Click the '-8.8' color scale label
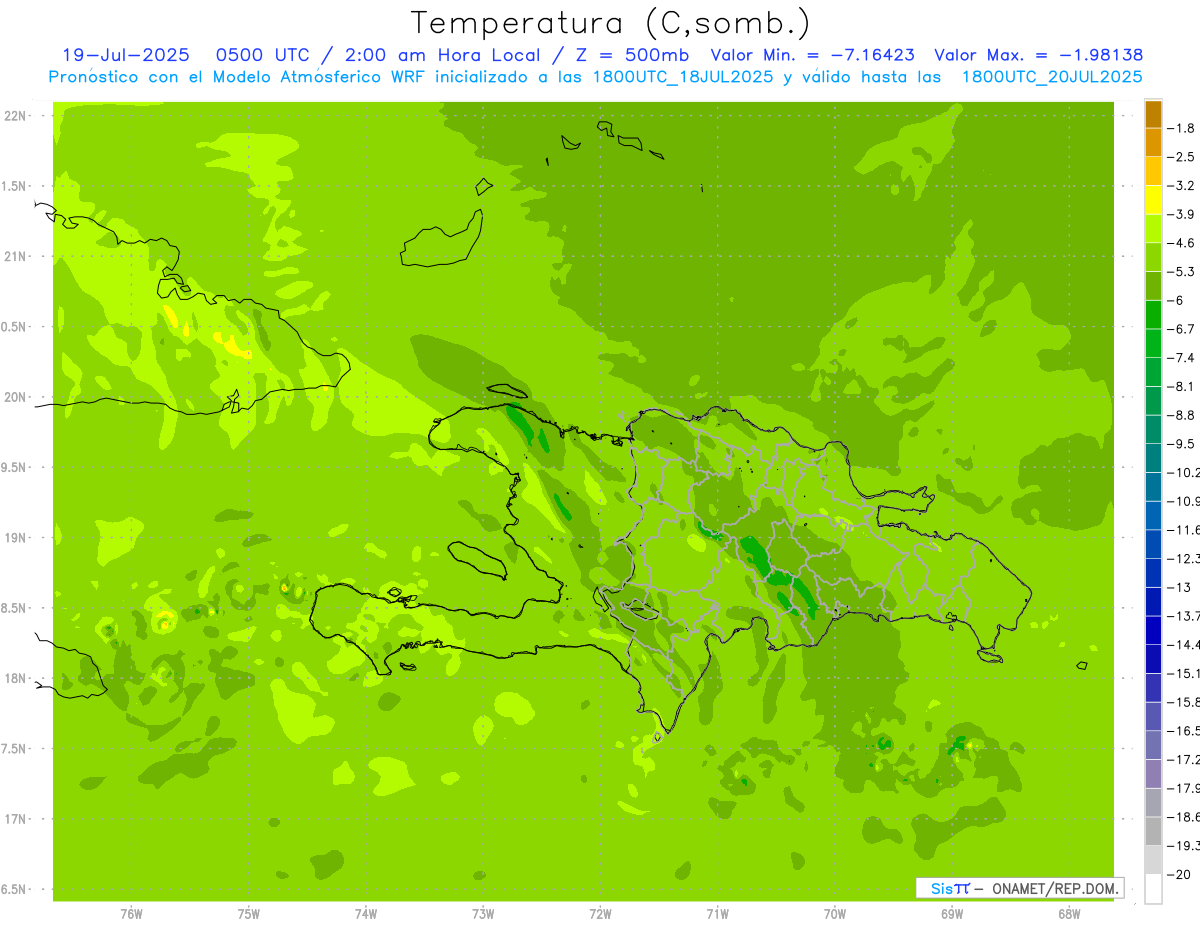 pyautogui.click(x=1181, y=415)
